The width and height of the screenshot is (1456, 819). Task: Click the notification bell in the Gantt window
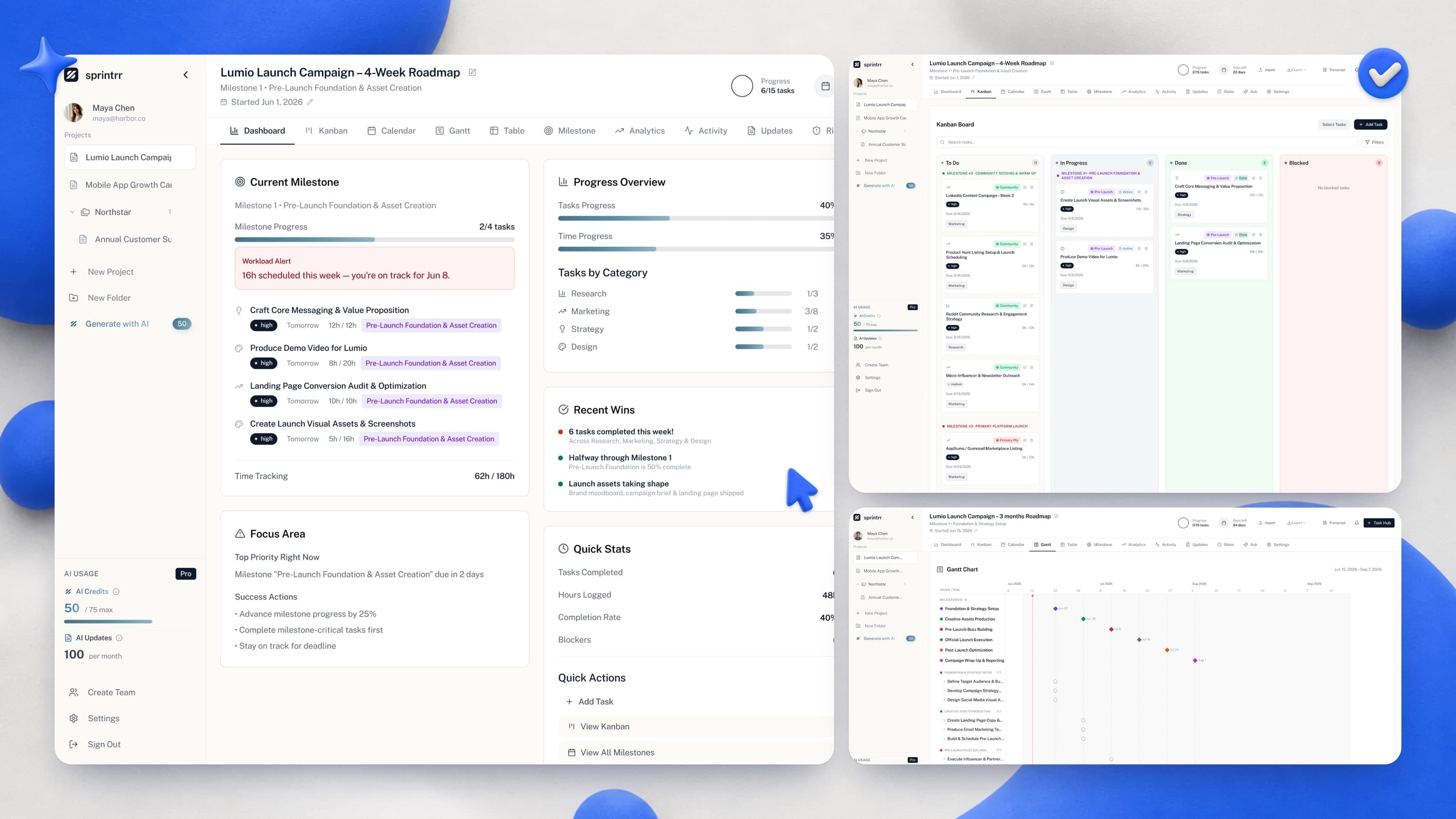(1356, 523)
